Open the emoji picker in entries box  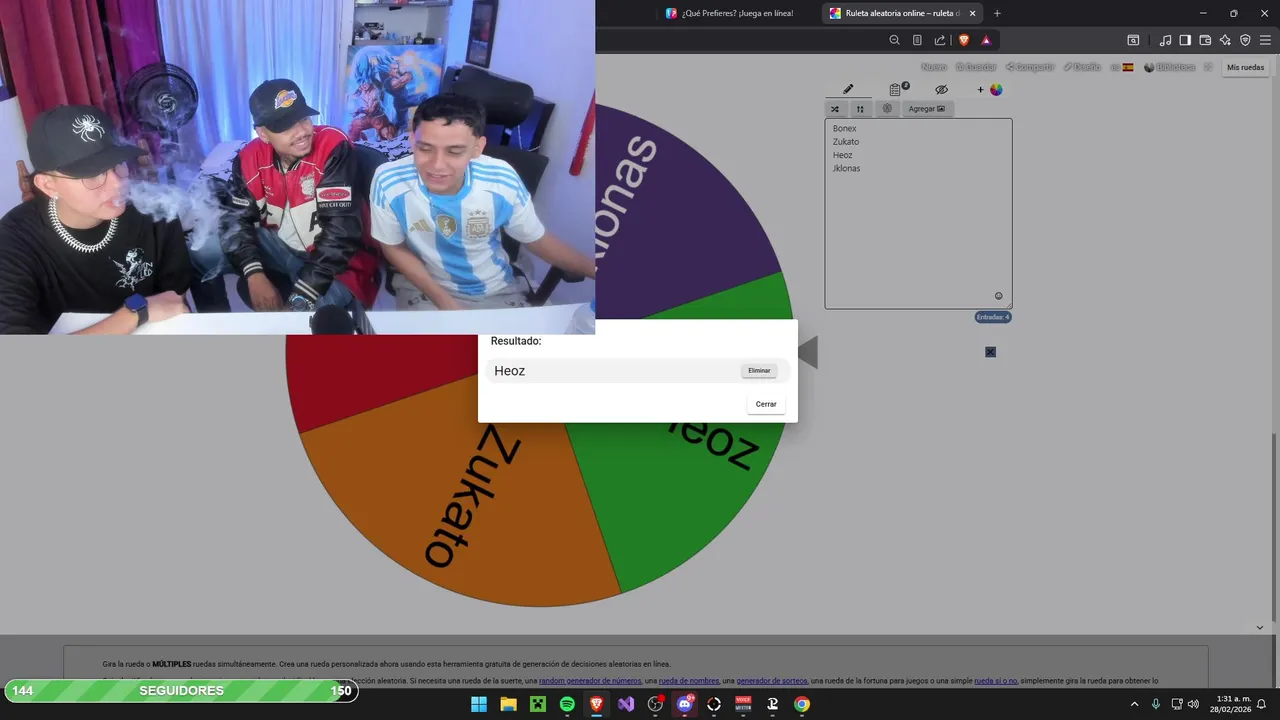click(998, 296)
